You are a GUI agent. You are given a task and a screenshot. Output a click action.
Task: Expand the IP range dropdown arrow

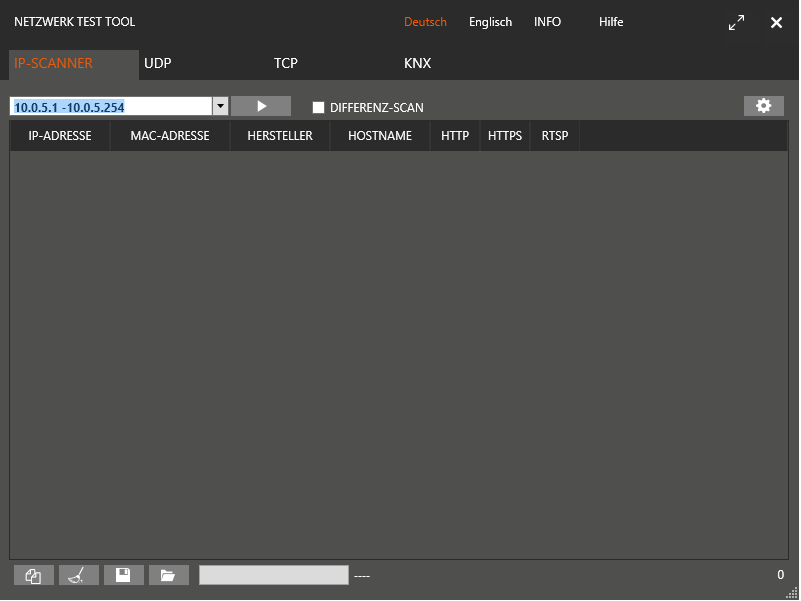pos(220,107)
